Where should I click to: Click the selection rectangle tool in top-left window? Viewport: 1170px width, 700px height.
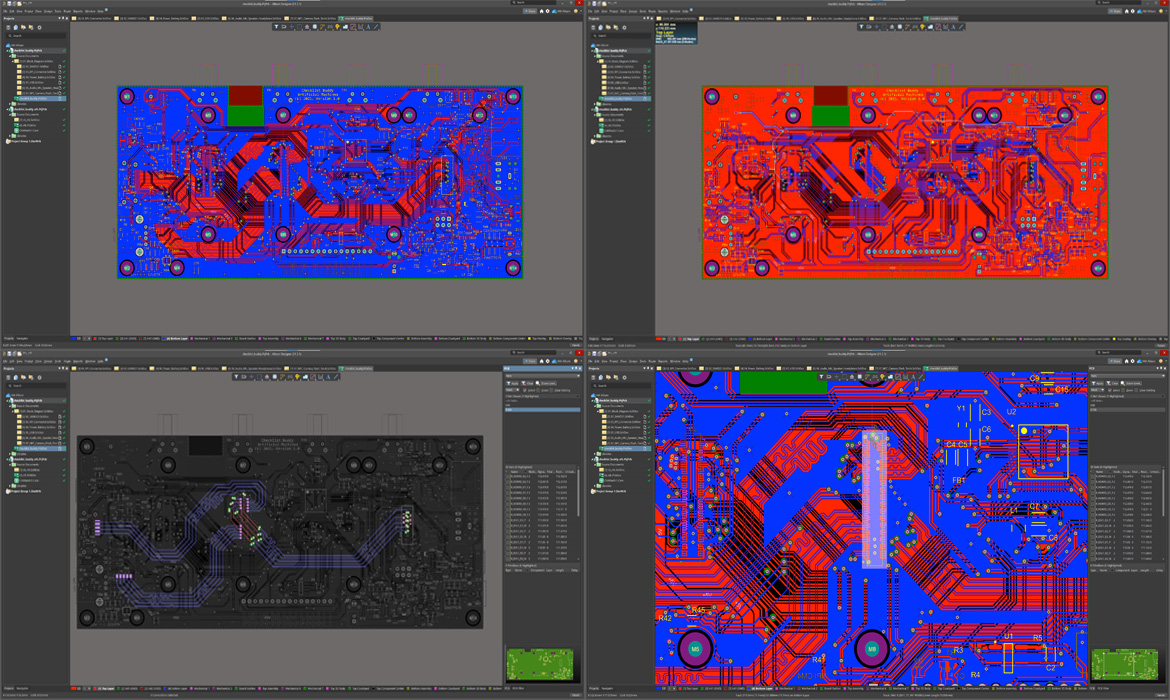tap(299, 27)
